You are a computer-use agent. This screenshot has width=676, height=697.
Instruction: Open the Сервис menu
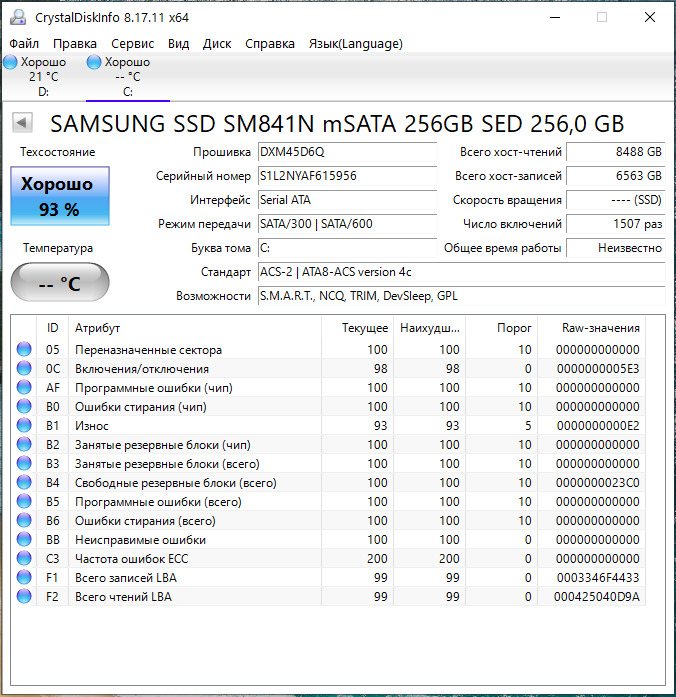132,43
